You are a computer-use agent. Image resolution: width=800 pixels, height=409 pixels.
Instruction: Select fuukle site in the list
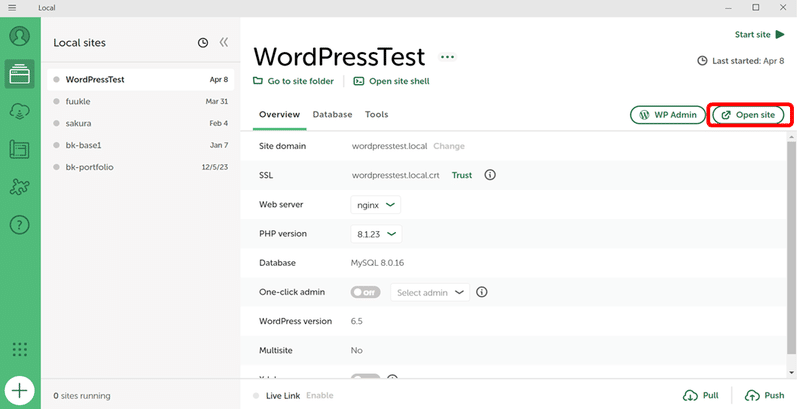click(140, 101)
